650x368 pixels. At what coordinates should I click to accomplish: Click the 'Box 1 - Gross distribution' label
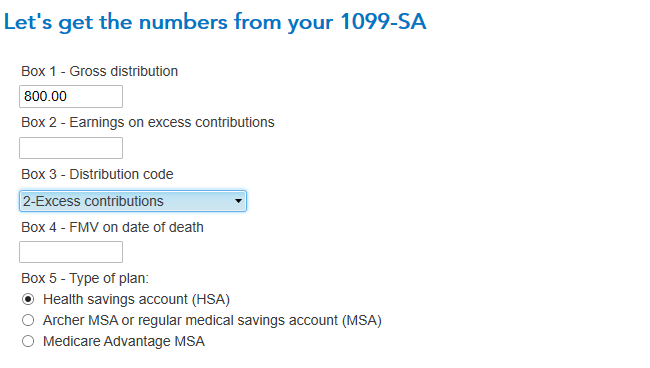[99, 71]
